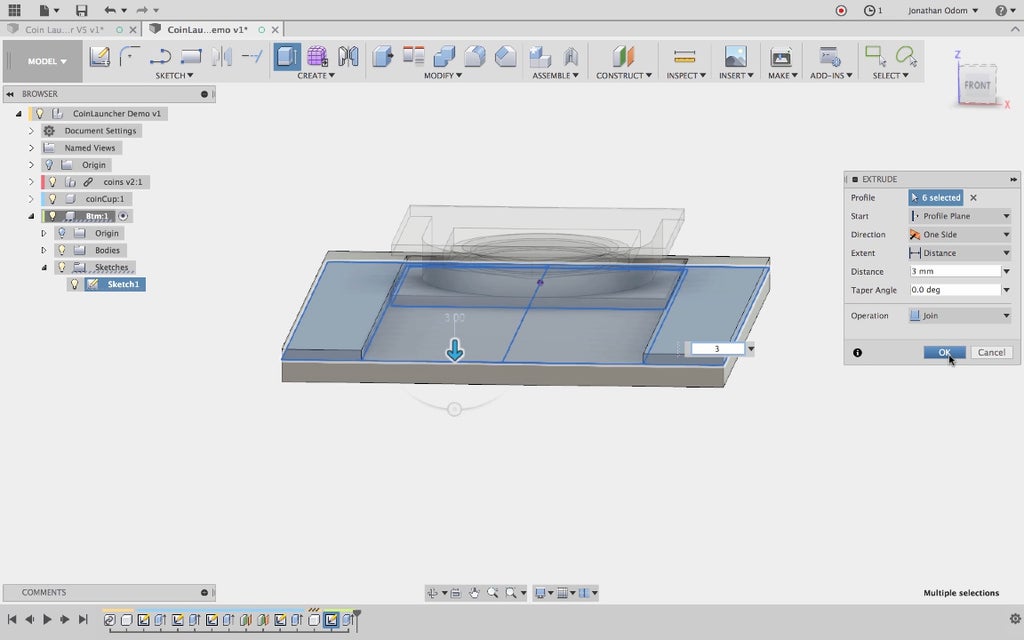
Task: Click the Create Sketch toolbar icon
Action: tap(99, 57)
